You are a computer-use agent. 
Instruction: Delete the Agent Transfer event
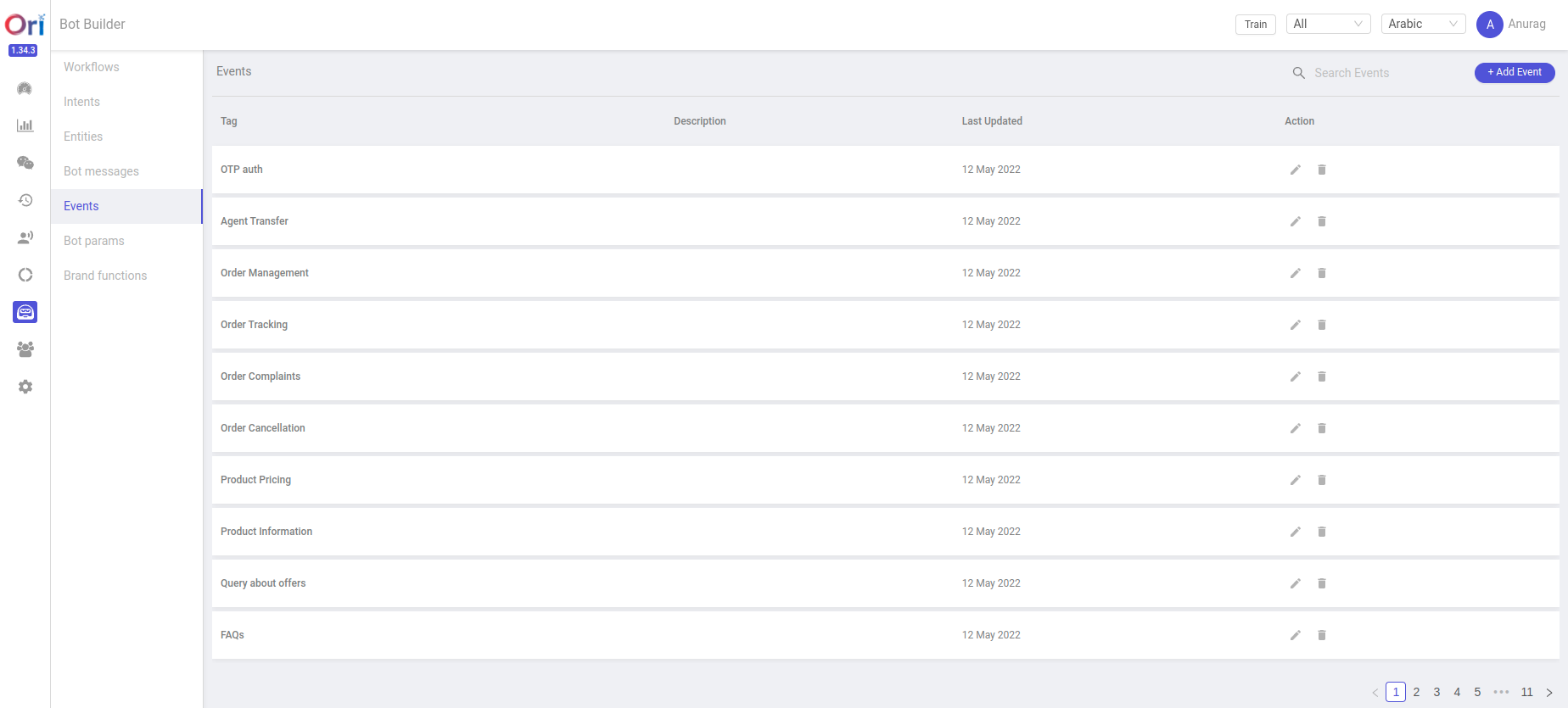click(1321, 221)
